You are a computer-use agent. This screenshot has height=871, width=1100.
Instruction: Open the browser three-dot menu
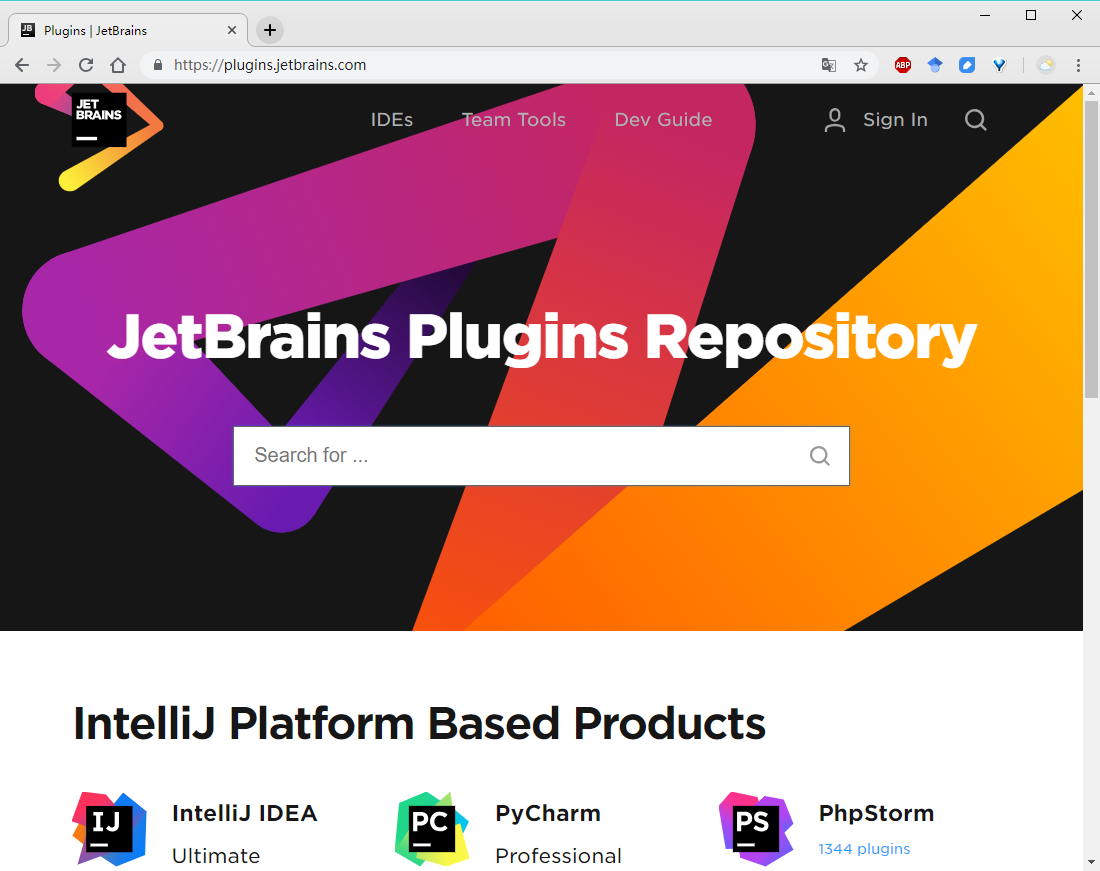[1078, 65]
